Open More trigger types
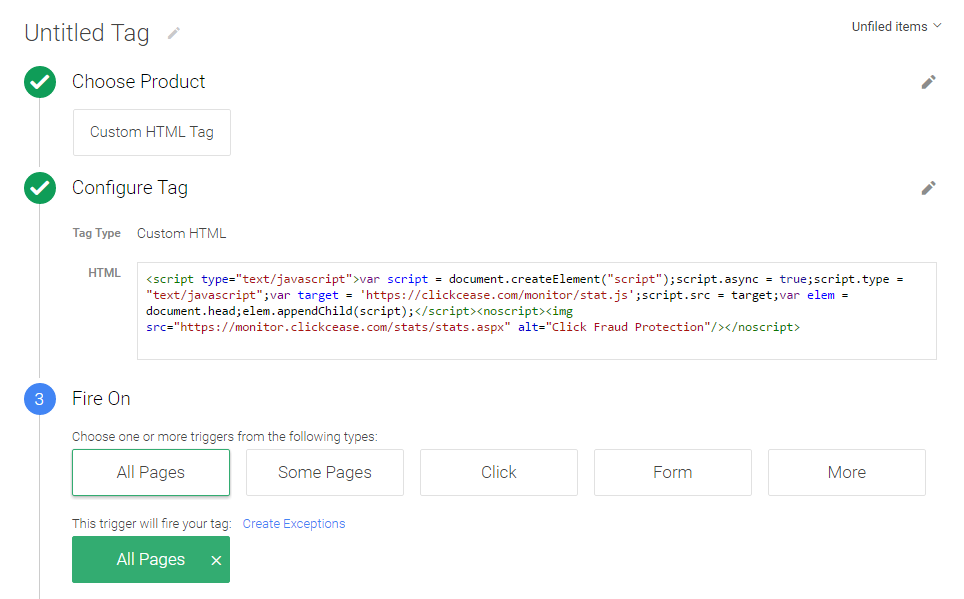This screenshot has width=964, height=599. tap(847, 472)
